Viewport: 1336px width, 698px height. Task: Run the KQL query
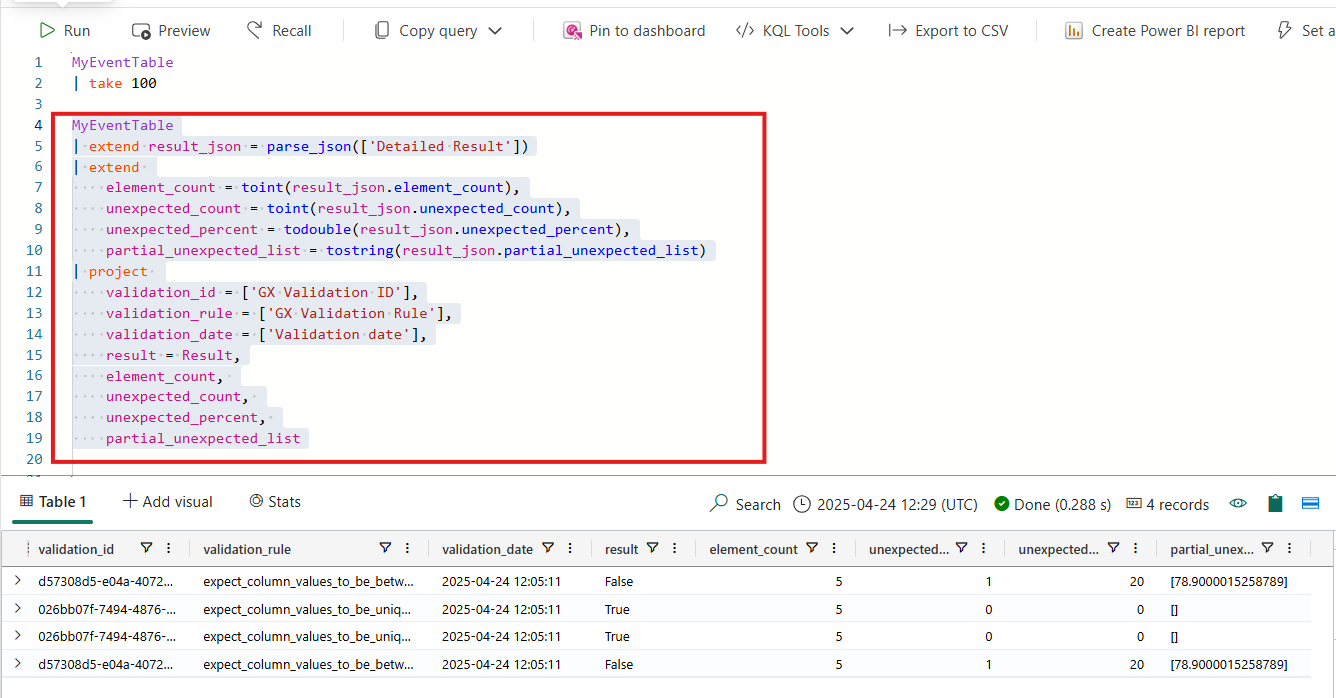click(64, 31)
